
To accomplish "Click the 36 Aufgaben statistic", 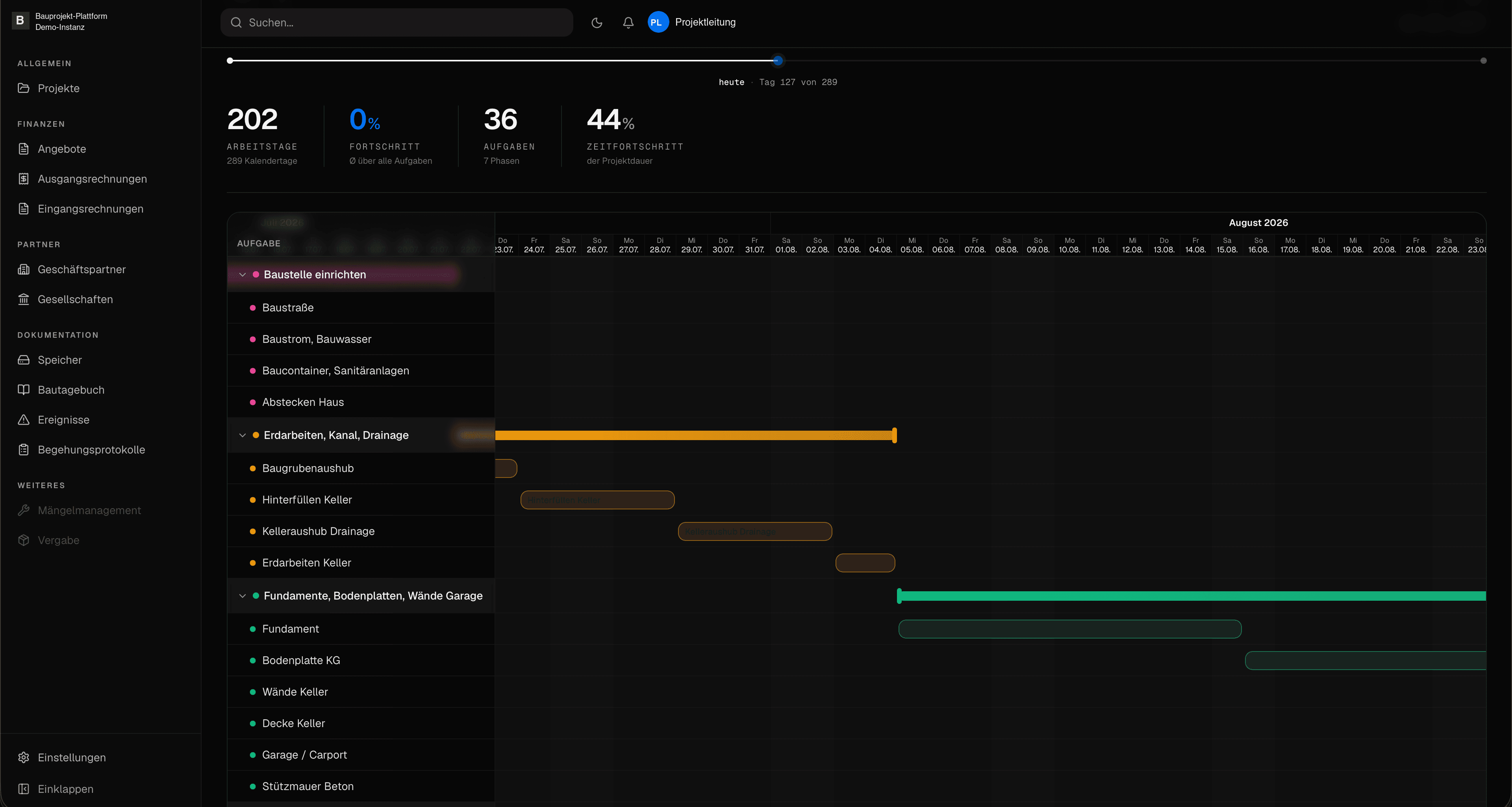I will (x=509, y=136).
